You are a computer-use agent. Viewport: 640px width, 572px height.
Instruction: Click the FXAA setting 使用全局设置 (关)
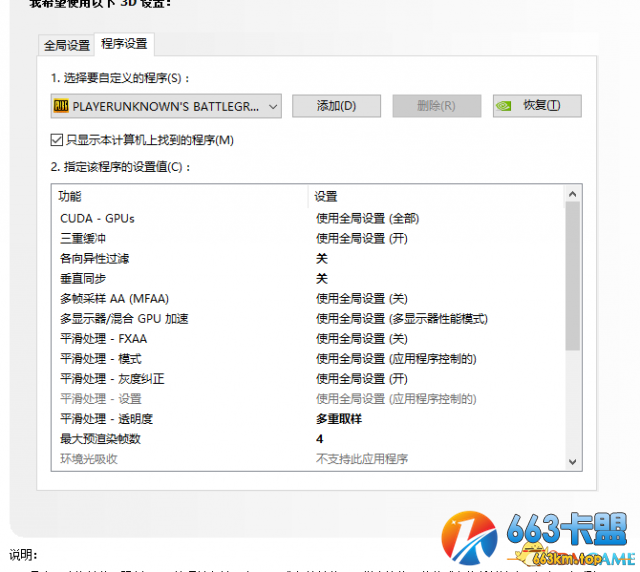[362, 339]
